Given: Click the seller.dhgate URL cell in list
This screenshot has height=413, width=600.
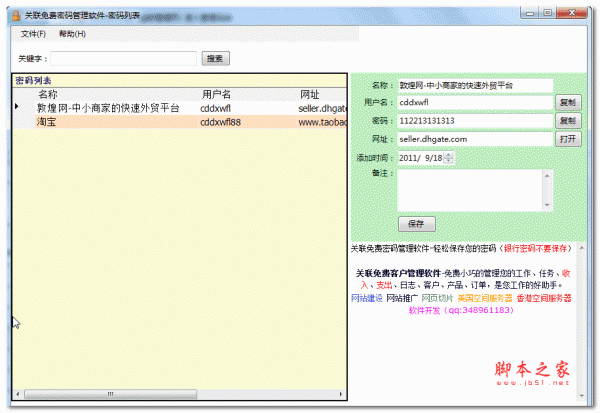Looking at the screenshot, I should coord(322,108).
